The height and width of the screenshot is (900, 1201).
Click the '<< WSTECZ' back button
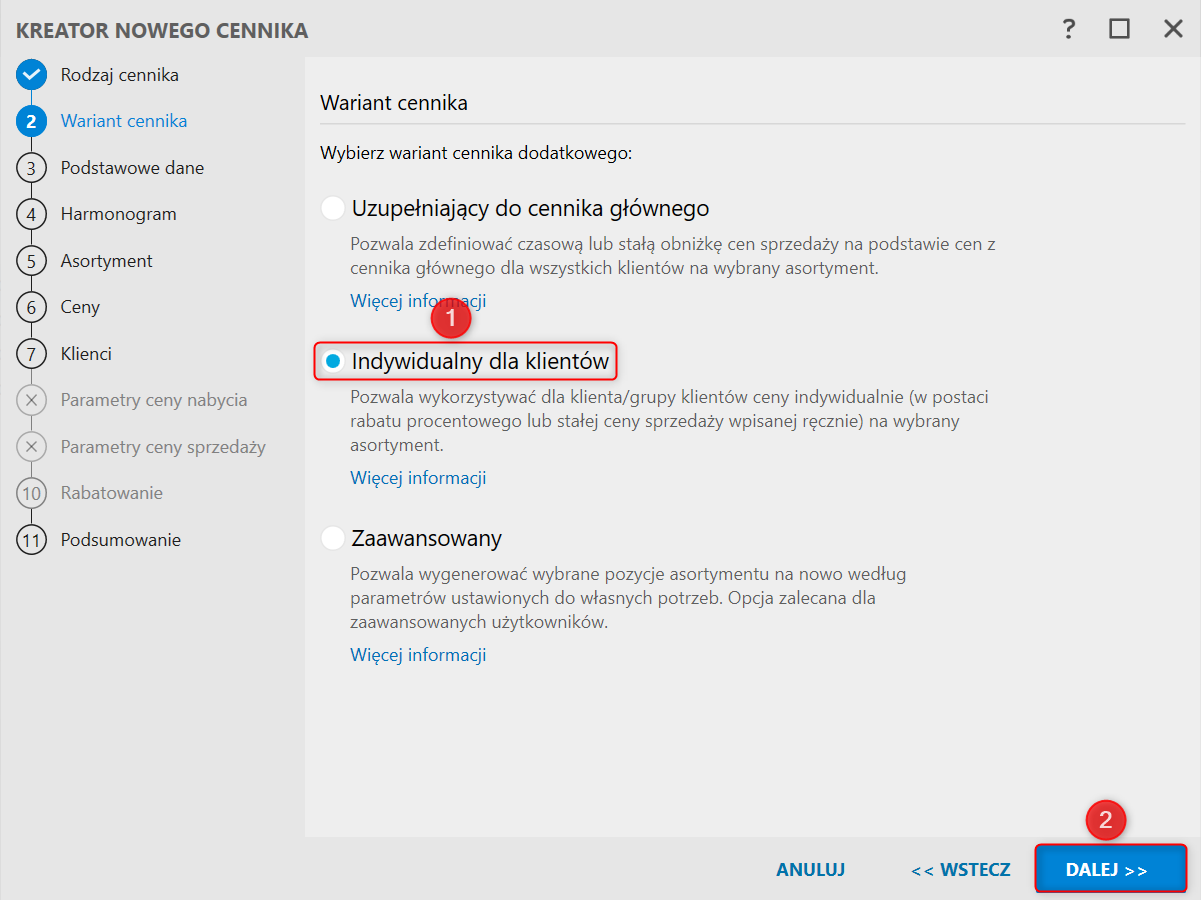960,870
